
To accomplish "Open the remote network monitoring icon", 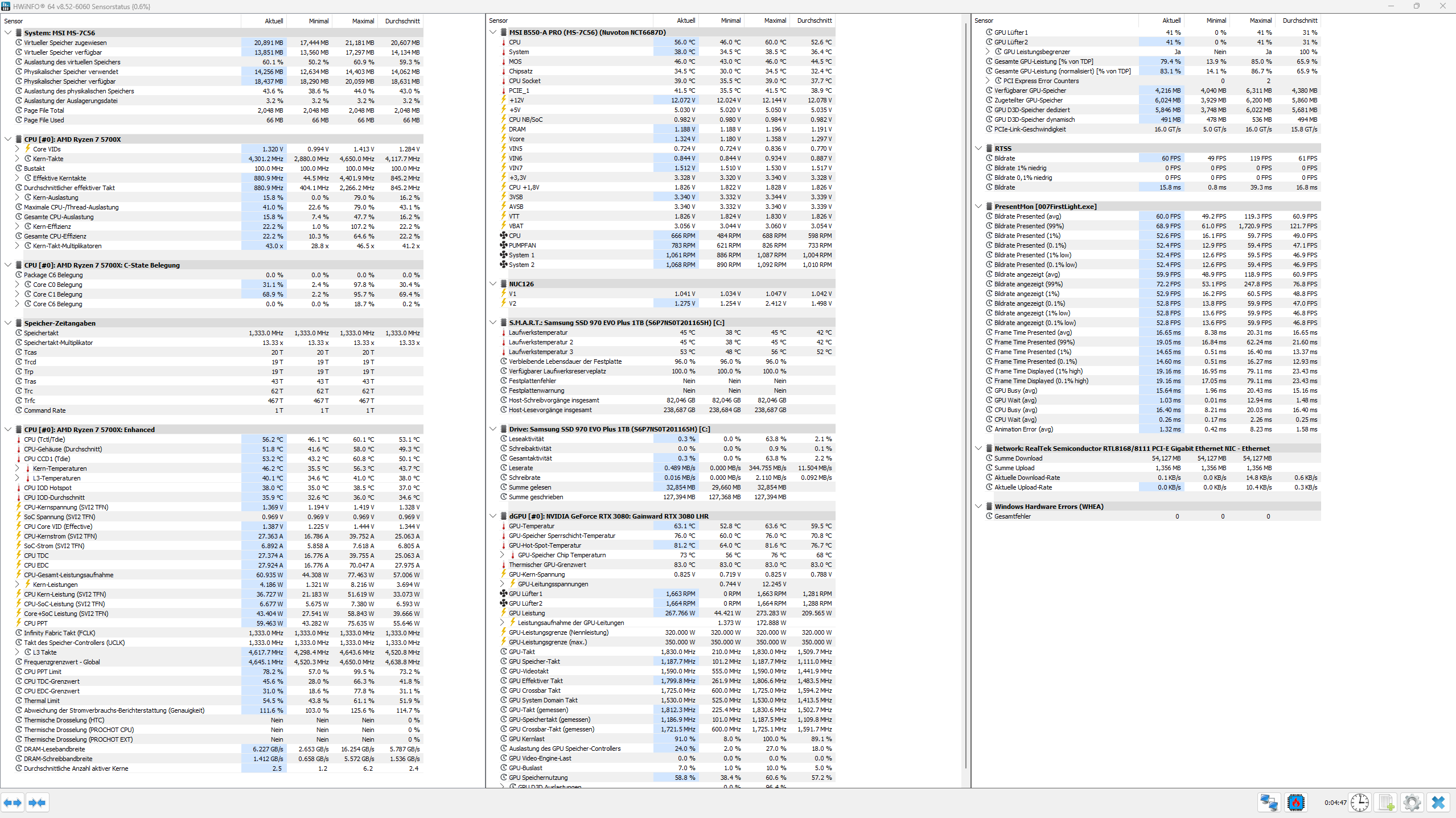I will 1269,803.
